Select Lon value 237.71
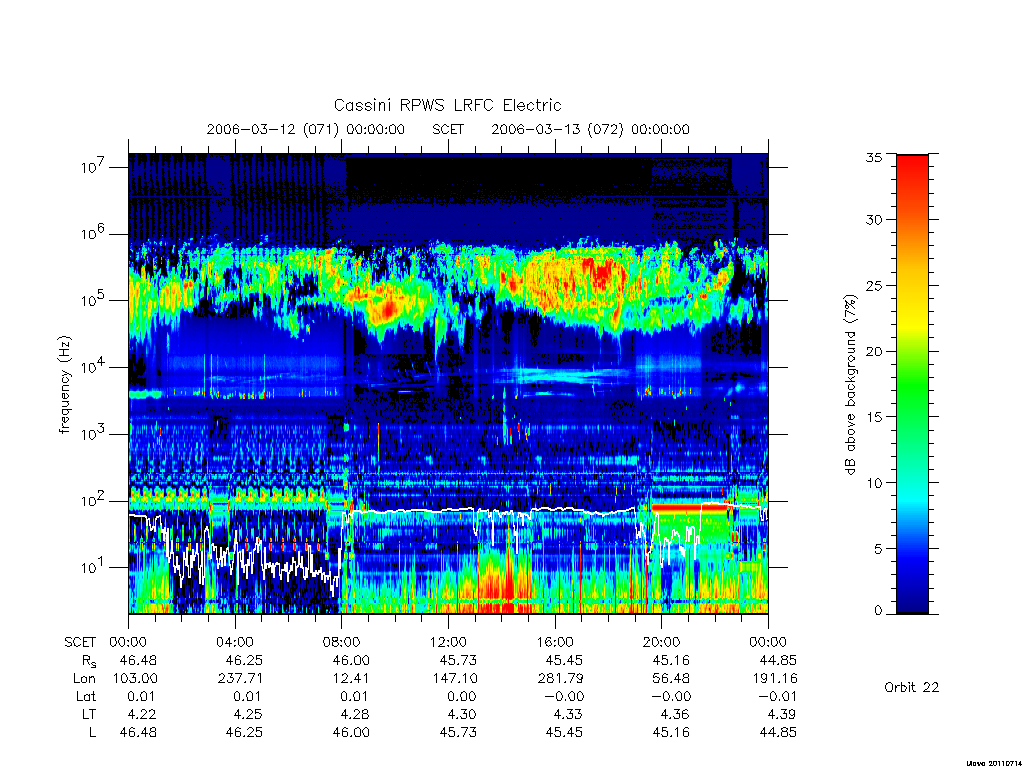Viewport: 1024px width, 768px height. click(x=240, y=679)
